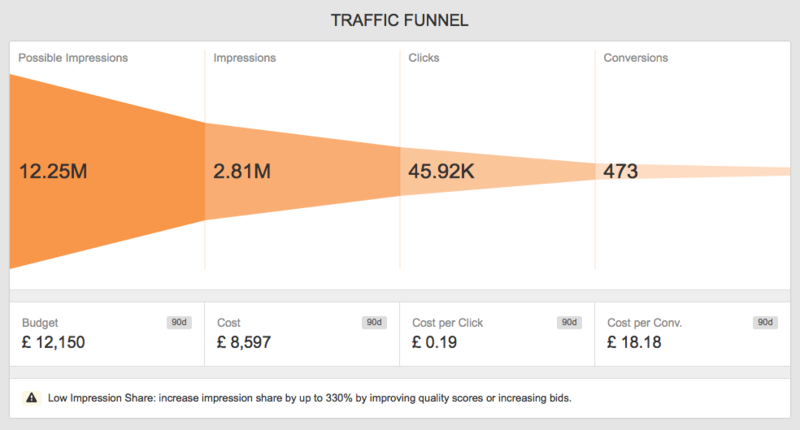Click the Clicks column label

(x=423, y=58)
